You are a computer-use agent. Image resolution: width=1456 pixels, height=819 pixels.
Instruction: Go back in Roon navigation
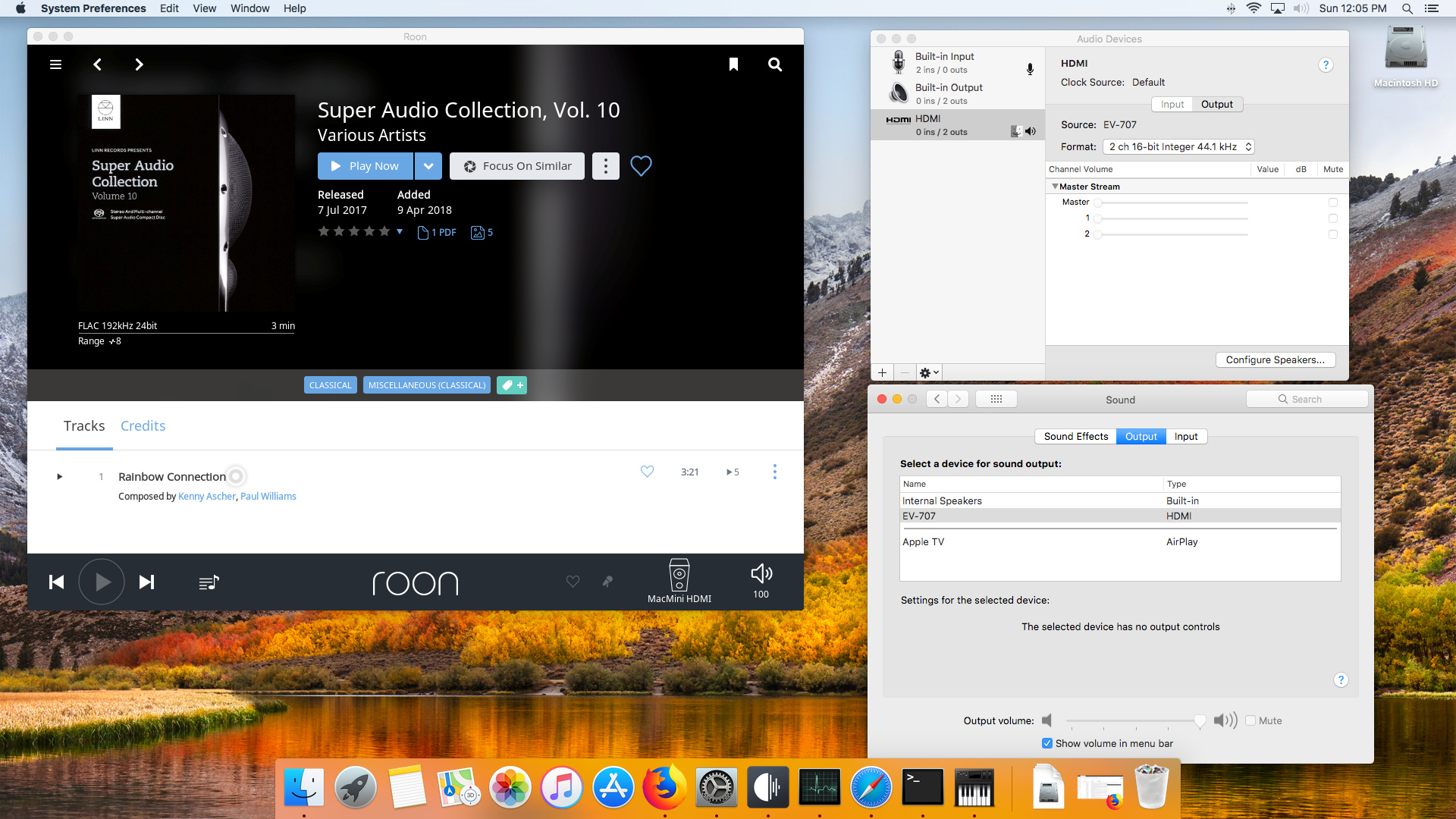97,64
